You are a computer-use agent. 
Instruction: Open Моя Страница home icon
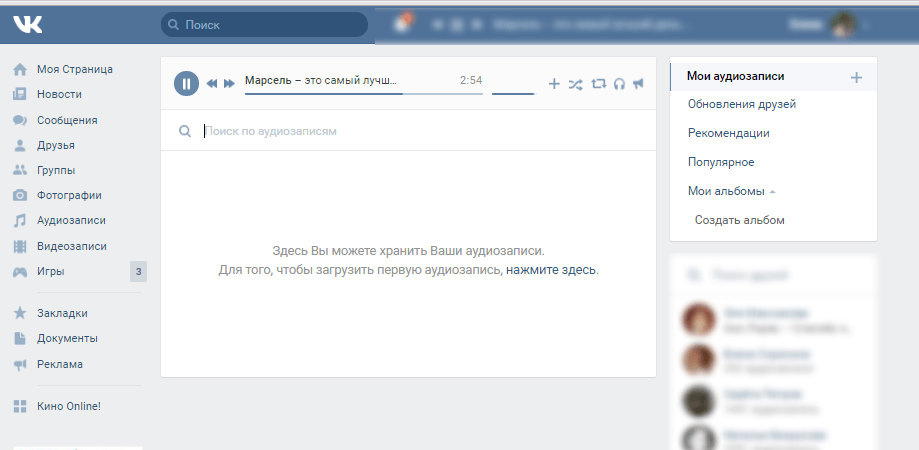pos(20,69)
